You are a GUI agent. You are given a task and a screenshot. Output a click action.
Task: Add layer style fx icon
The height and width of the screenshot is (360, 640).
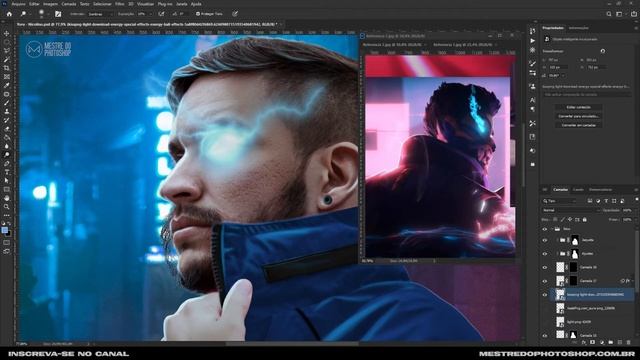(584, 342)
